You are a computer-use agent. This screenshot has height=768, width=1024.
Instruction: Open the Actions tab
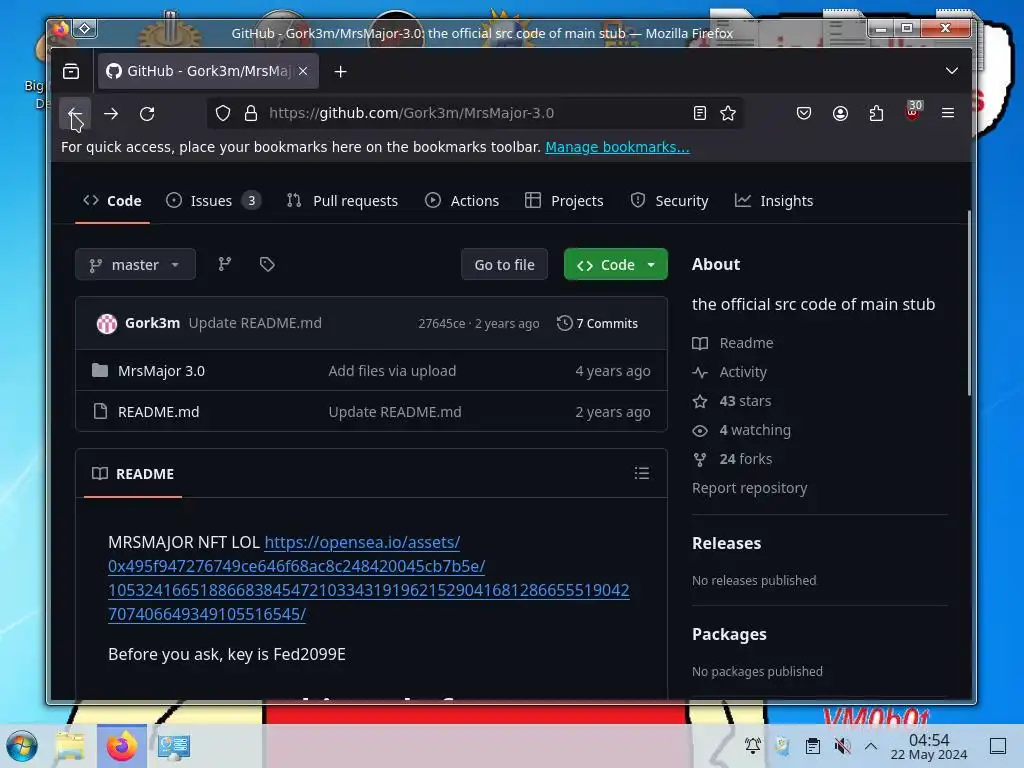point(462,200)
